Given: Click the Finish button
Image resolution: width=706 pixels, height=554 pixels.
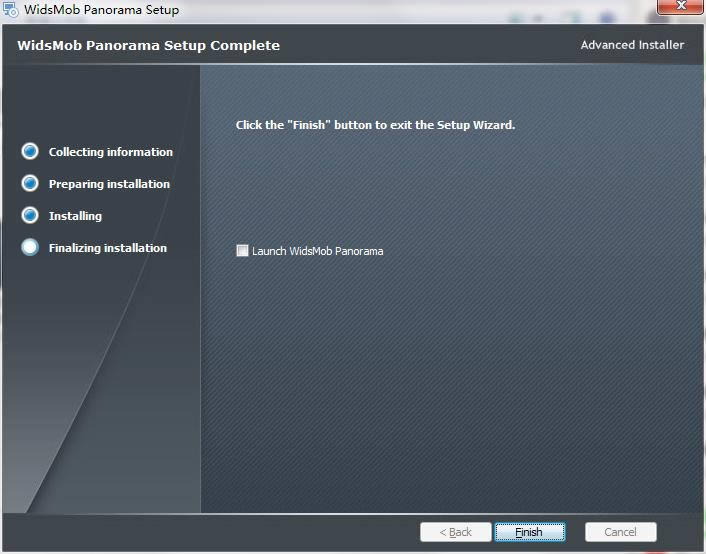Looking at the screenshot, I should tap(530, 532).
